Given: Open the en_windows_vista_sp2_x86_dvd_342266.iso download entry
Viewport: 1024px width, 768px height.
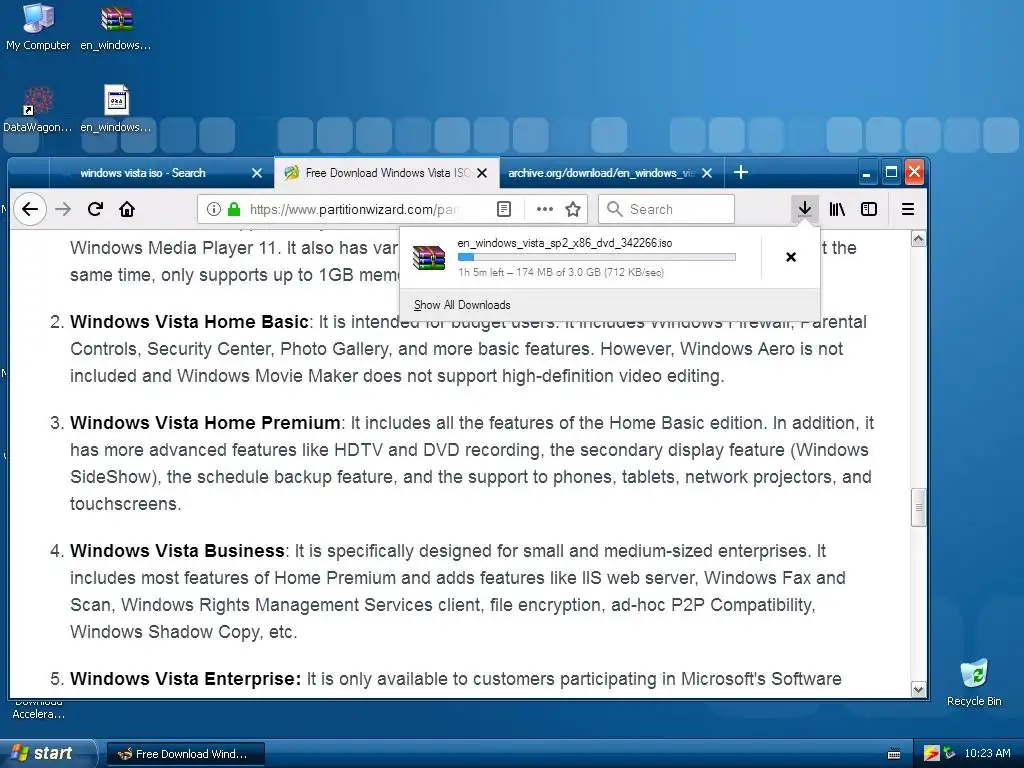Looking at the screenshot, I should click(x=581, y=257).
